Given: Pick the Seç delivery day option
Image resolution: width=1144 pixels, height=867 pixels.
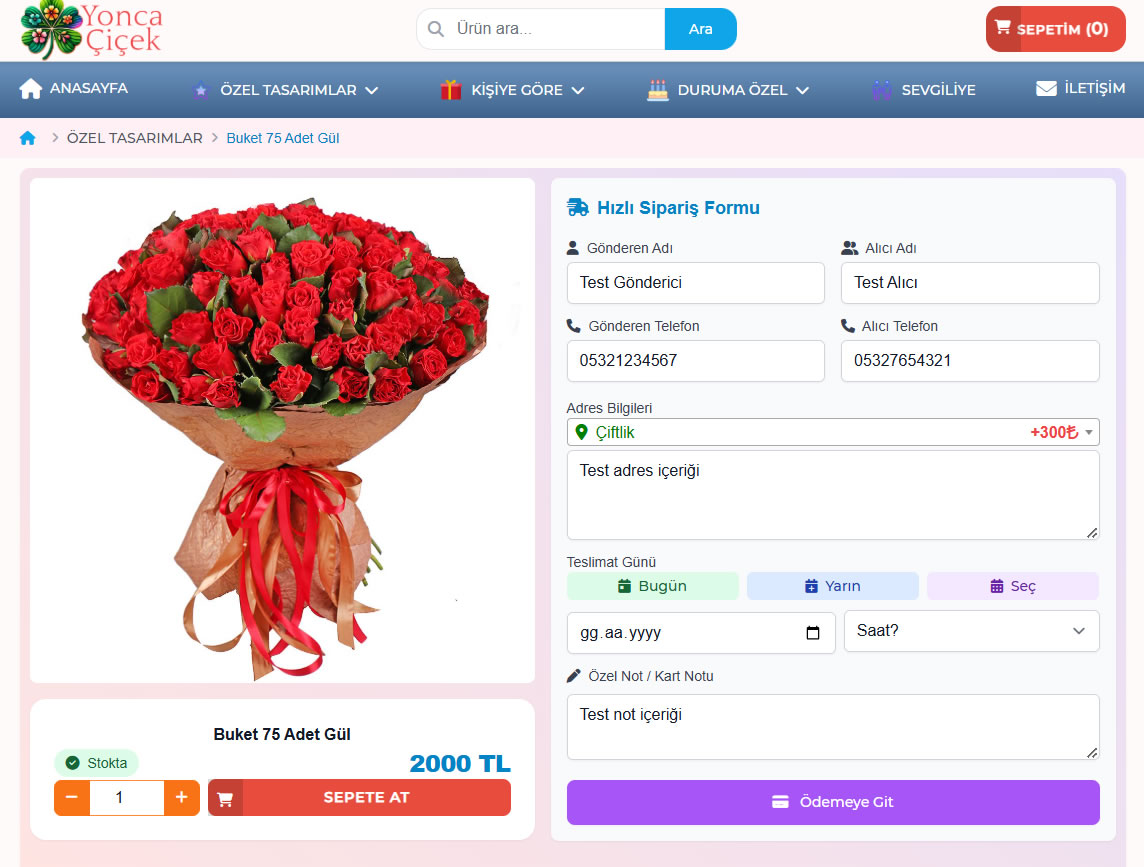Looking at the screenshot, I should point(1012,586).
